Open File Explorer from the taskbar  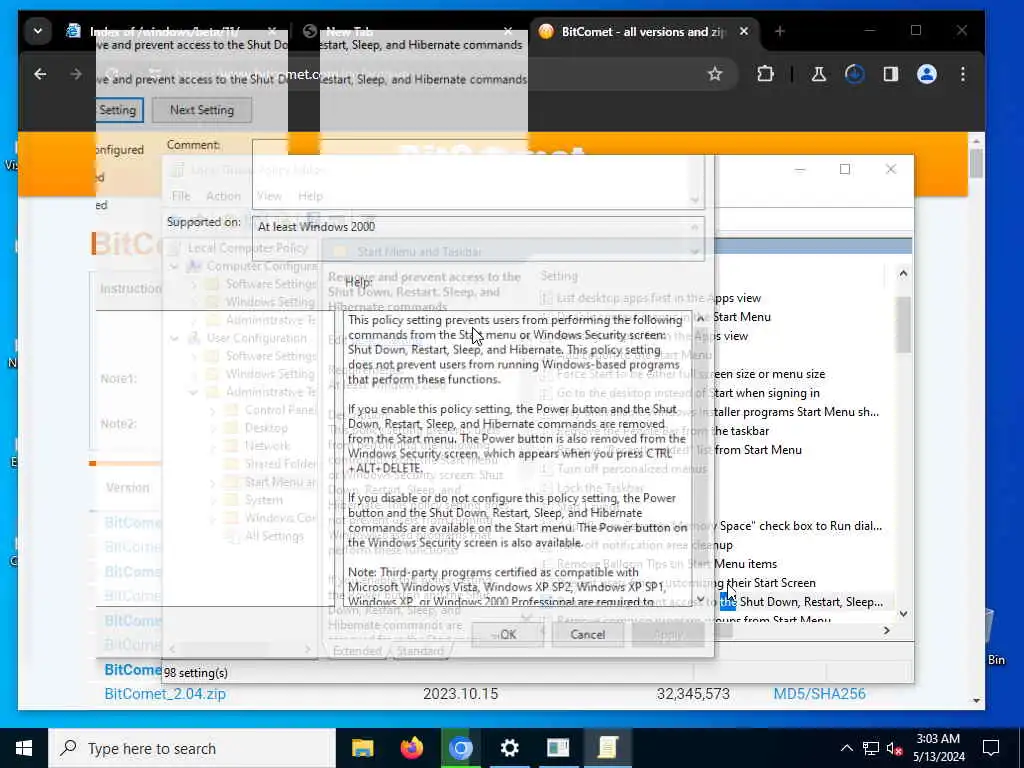[362, 748]
